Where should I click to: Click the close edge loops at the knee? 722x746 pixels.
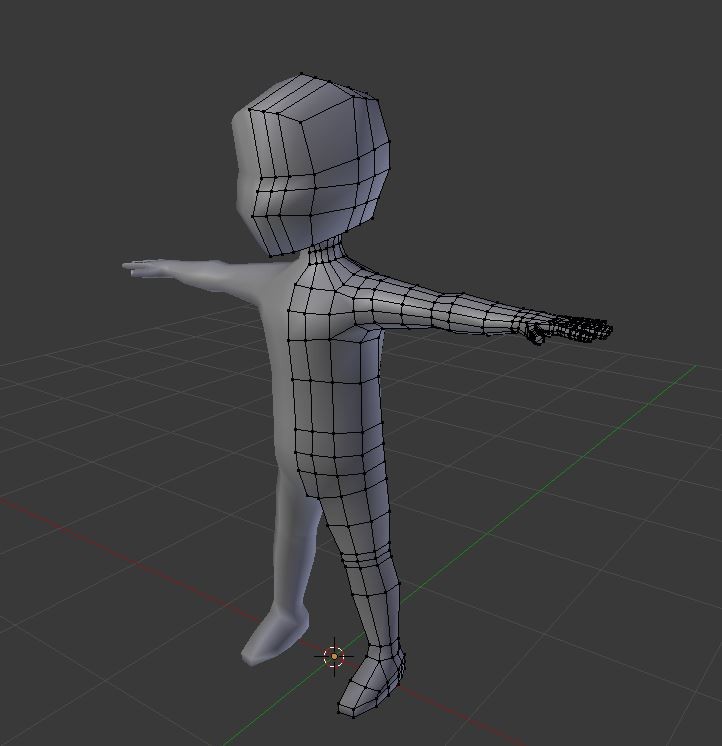point(366,557)
